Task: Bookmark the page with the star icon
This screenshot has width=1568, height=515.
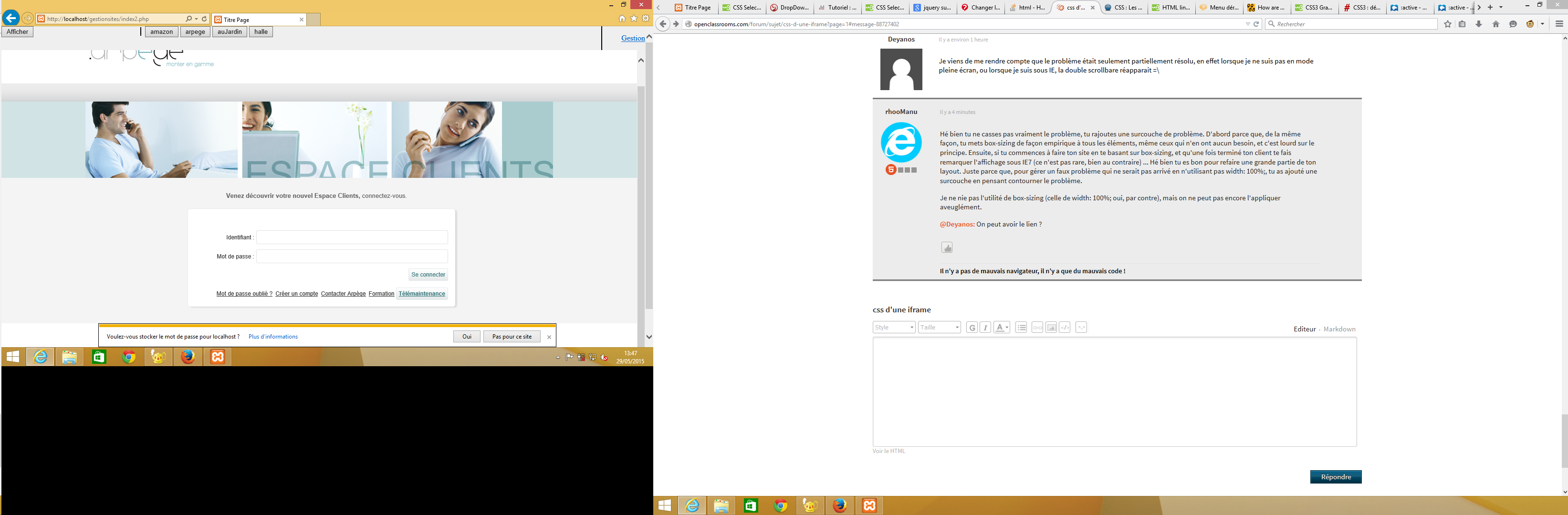Action: [1447, 24]
